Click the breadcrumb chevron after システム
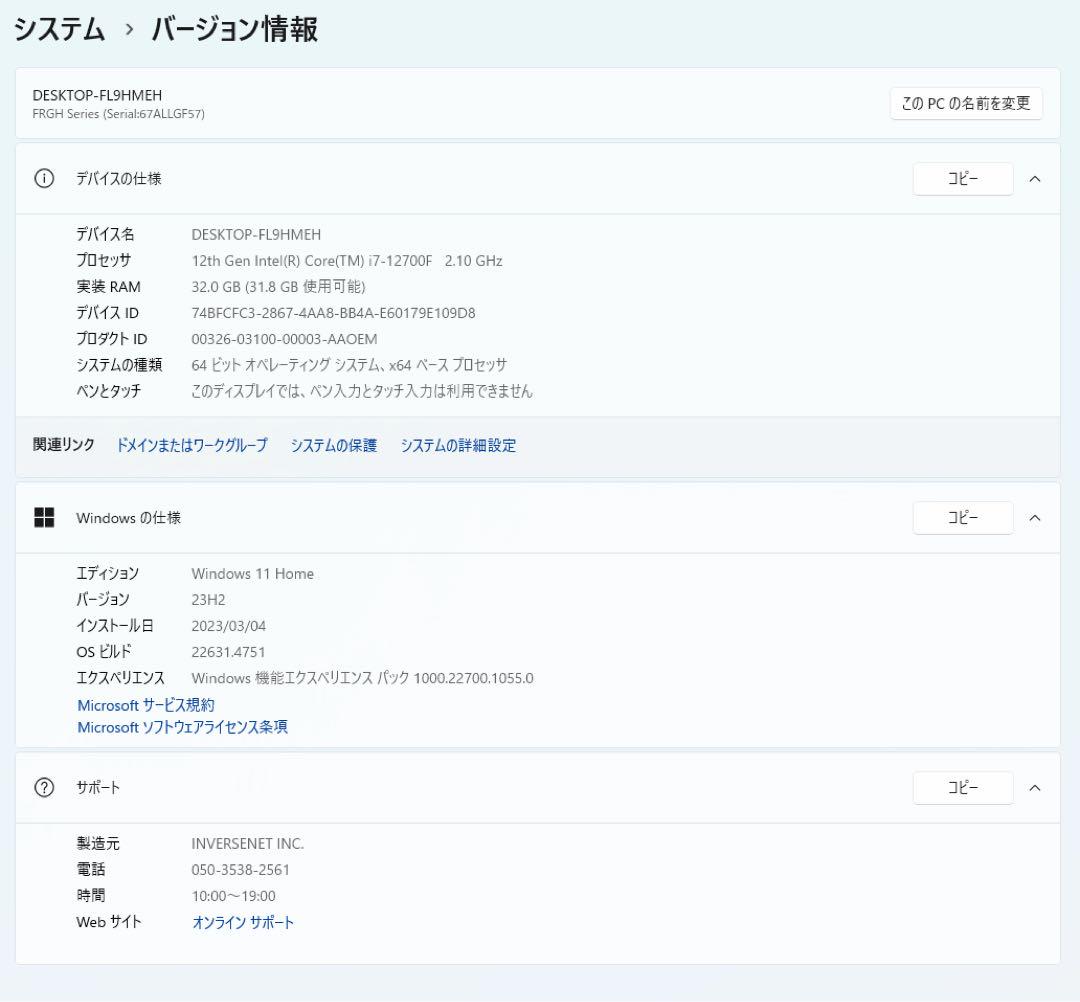The height and width of the screenshot is (1002, 1080). click(129, 30)
